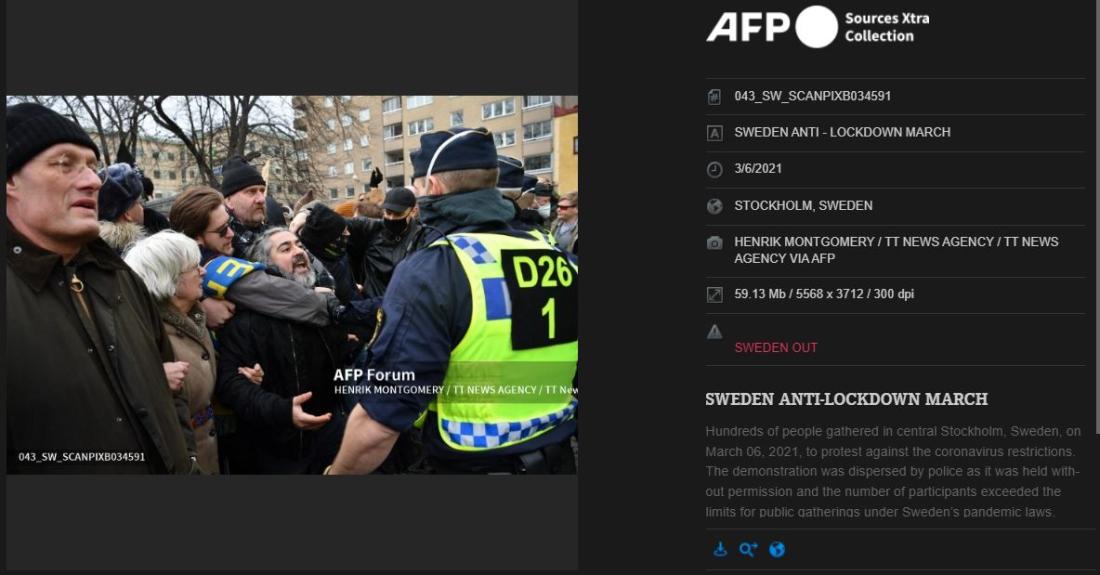The width and height of the screenshot is (1100, 575).
Task: Click the globe icon beside STOCKHOLM, SWEDEN
Action: point(714,206)
